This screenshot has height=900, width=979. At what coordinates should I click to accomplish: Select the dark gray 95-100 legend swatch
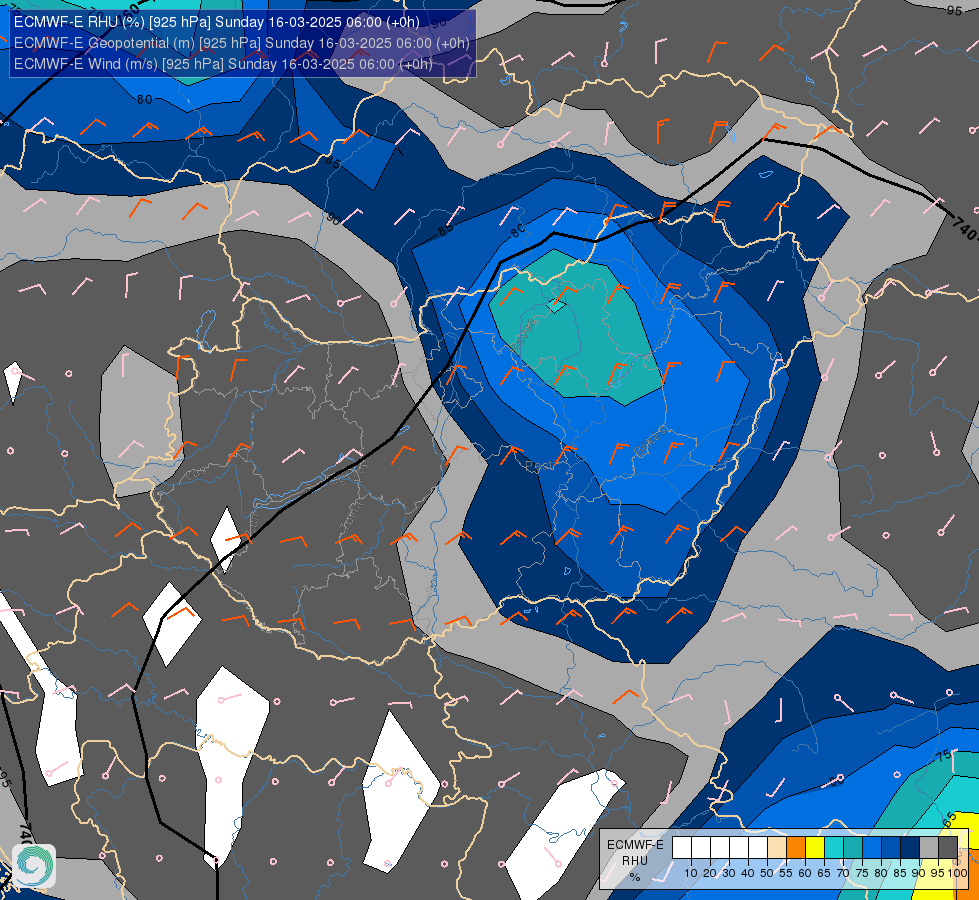pyautogui.click(x=948, y=848)
